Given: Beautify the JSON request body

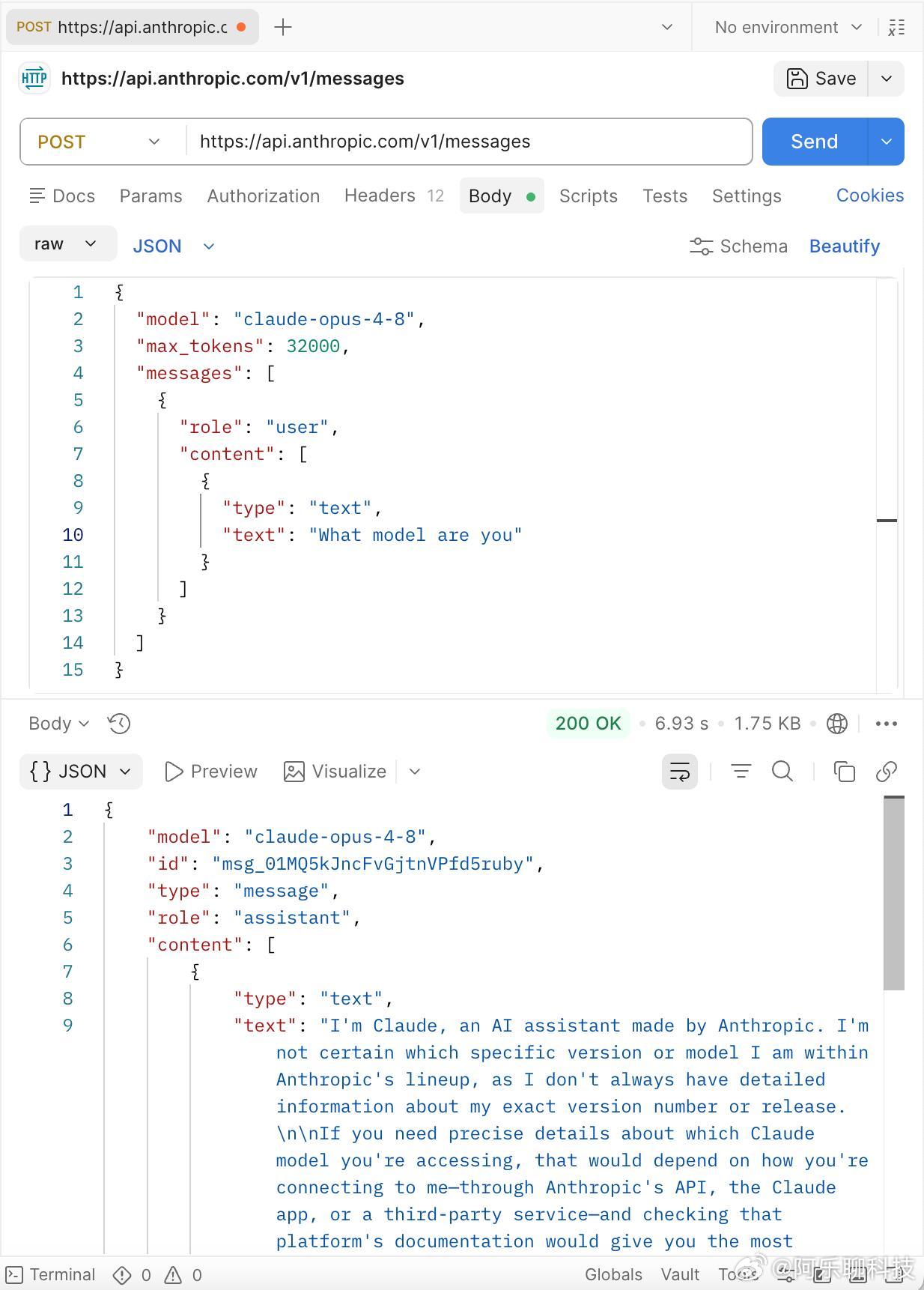Looking at the screenshot, I should [845, 246].
